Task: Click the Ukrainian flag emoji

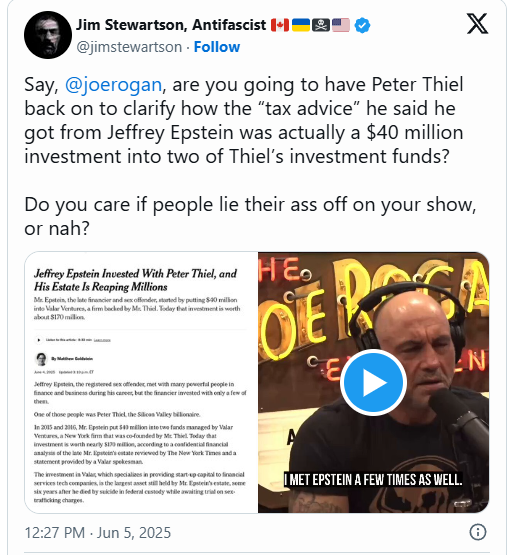Action: tap(301, 25)
